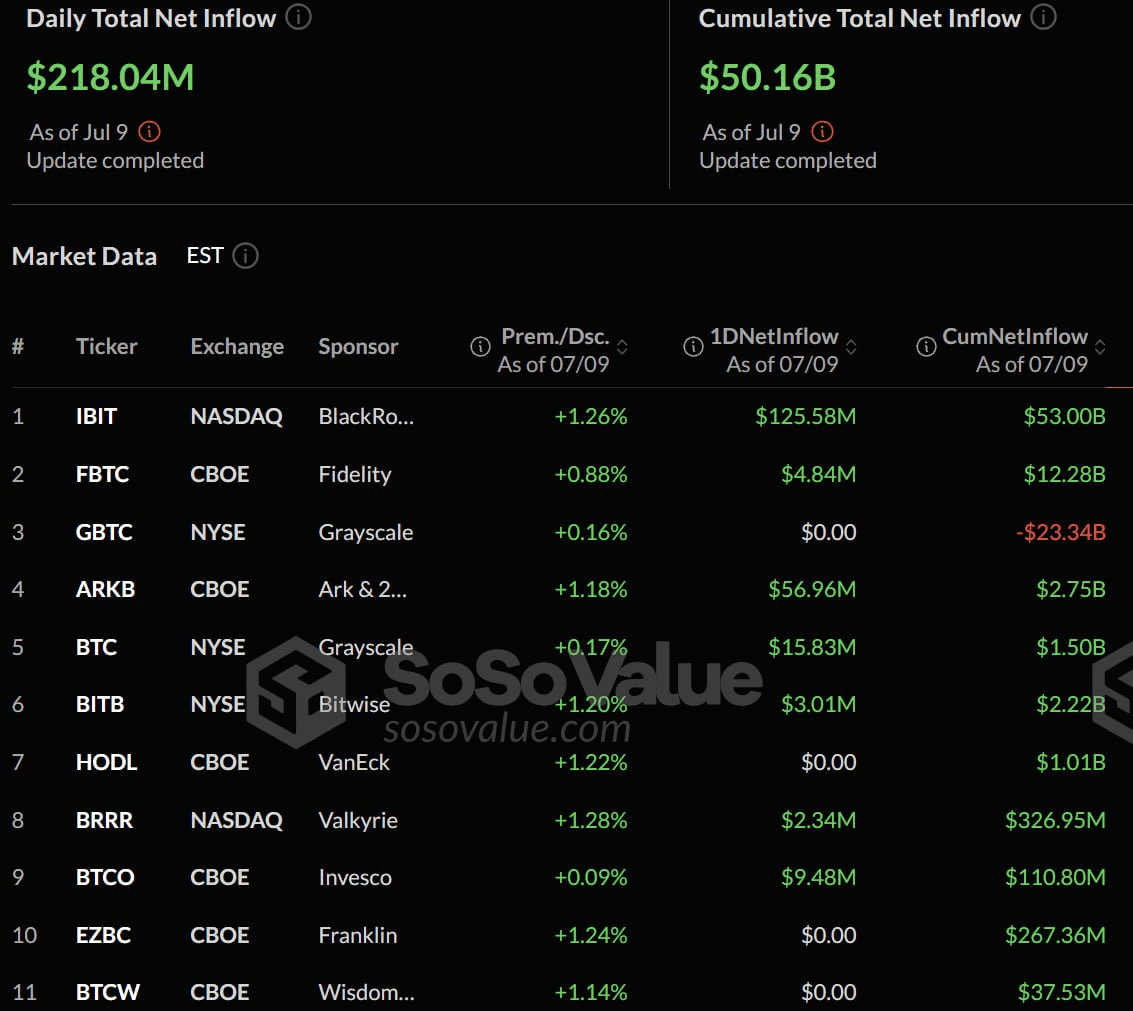This screenshot has width=1133, height=1011.
Task: Click red info icon under $218.04M
Action: (x=150, y=132)
